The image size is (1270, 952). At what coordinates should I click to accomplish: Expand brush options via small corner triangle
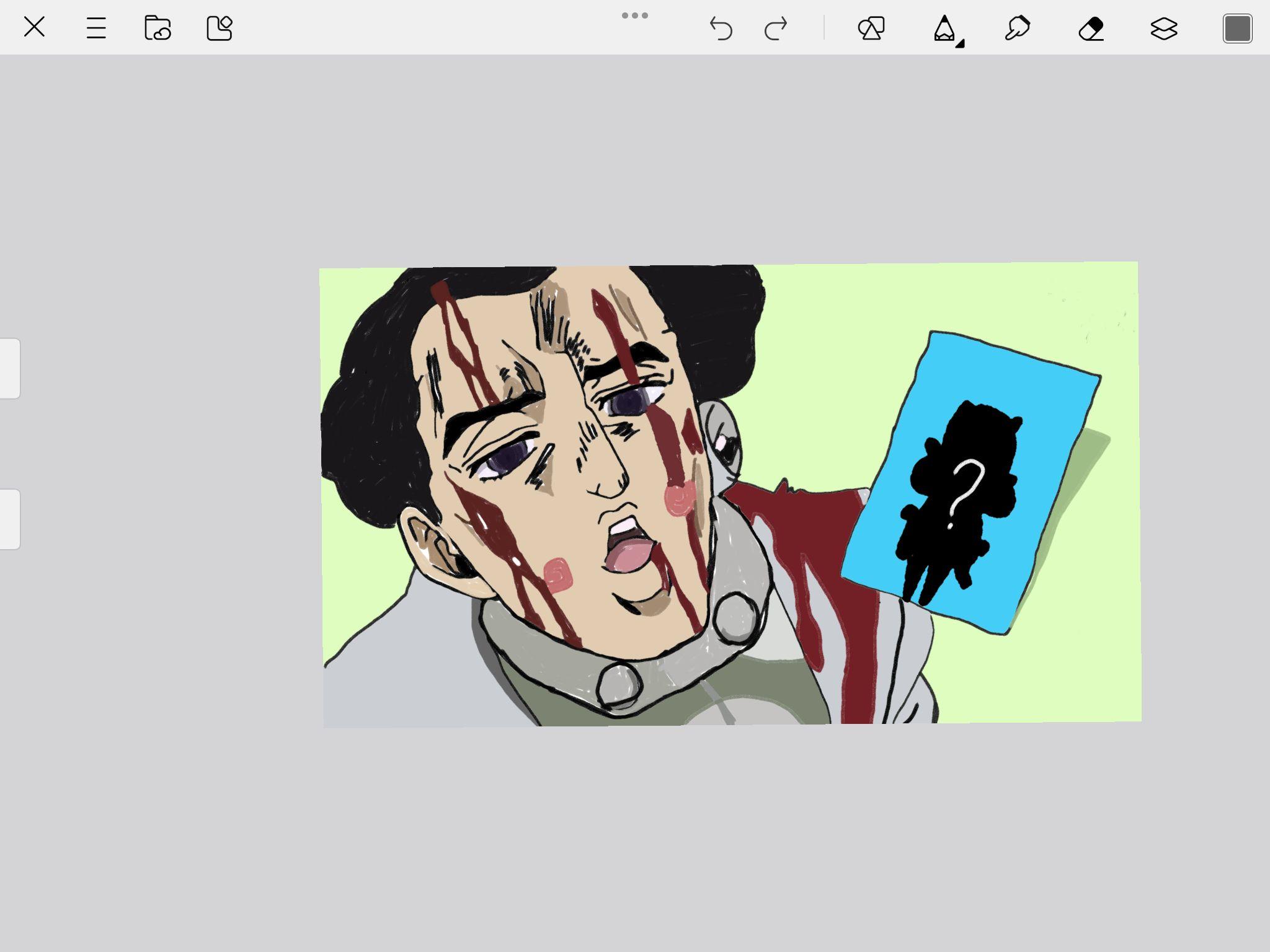pos(960,43)
